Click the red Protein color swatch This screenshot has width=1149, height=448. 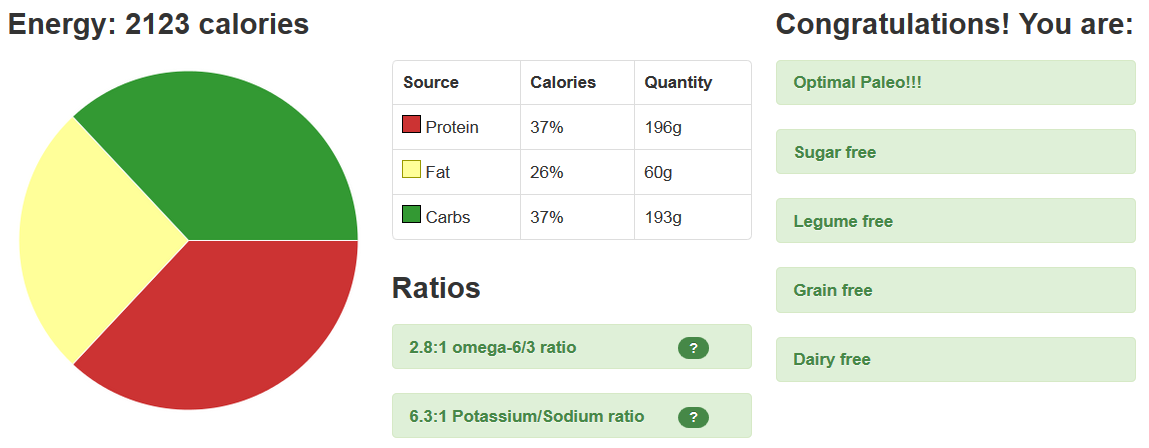411,125
